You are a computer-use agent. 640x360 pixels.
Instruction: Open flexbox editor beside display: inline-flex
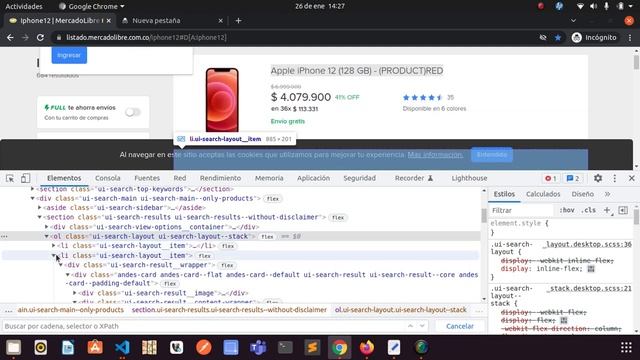click(591, 269)
